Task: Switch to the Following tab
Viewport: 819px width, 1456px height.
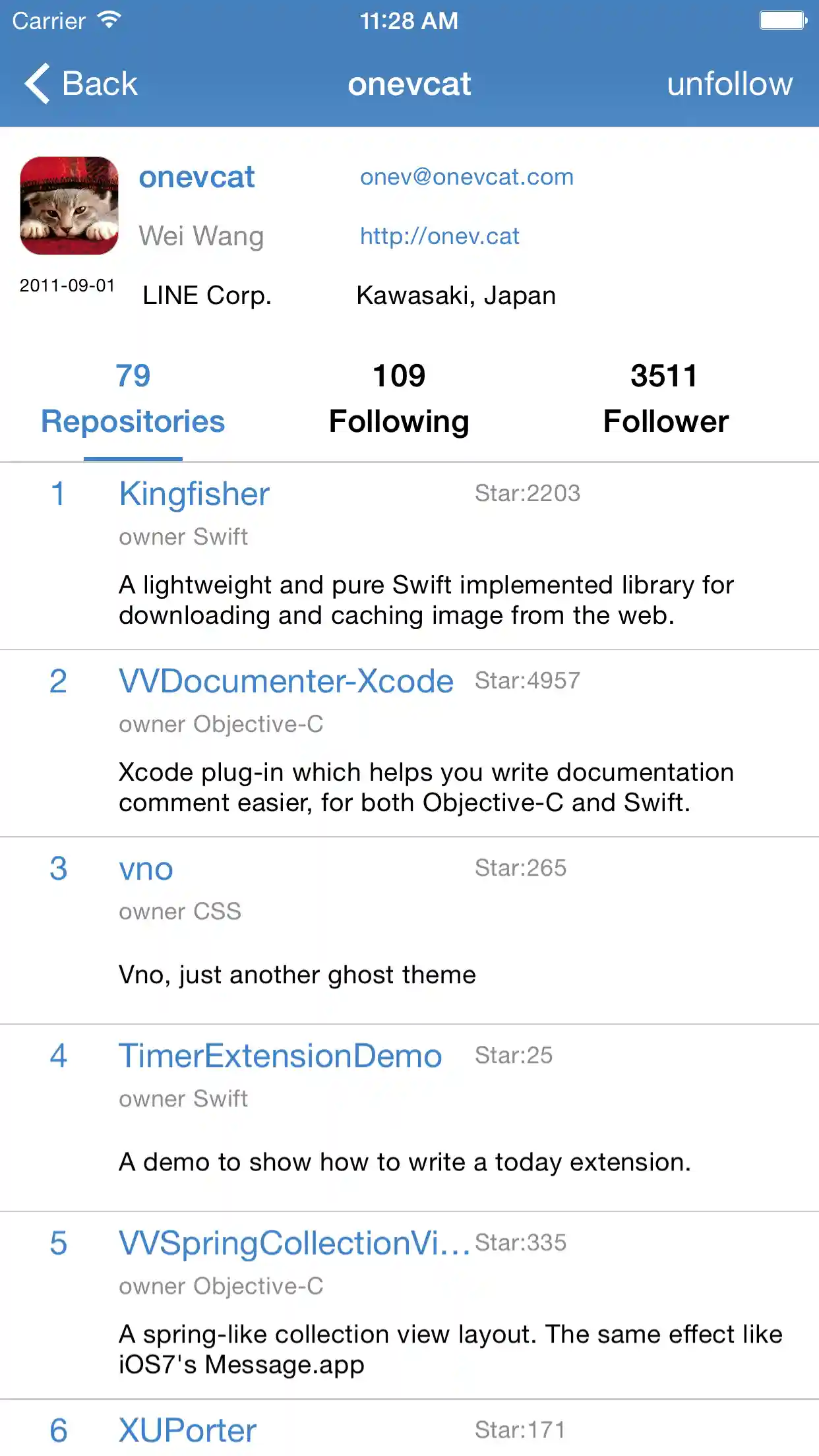Action: pyautogui.click(x=399, y=400)
